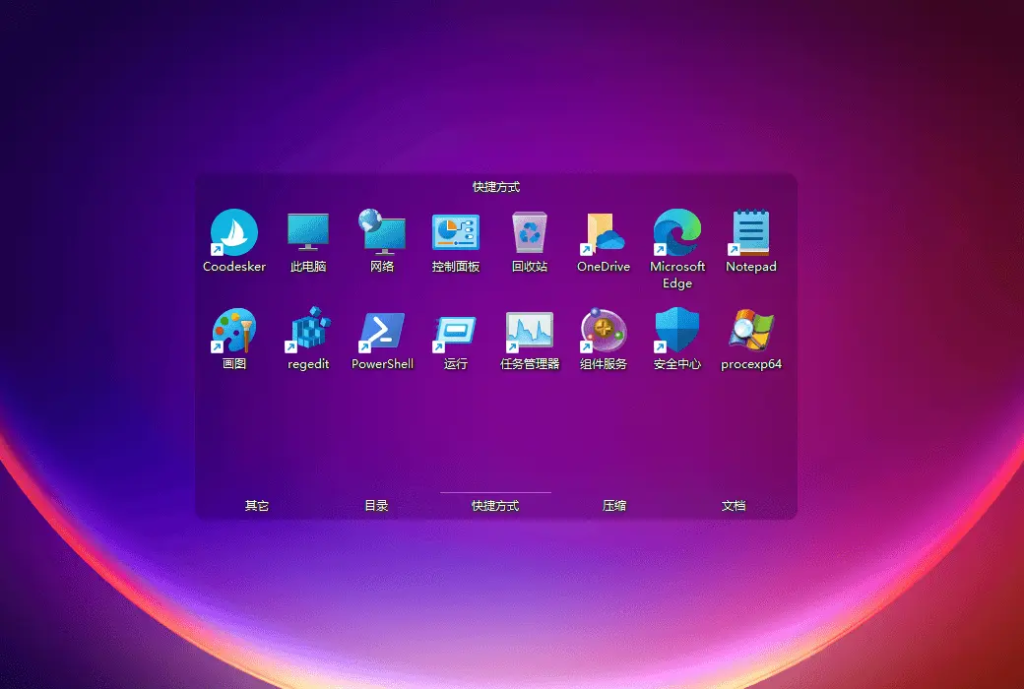Image resolution: width=1024 pixels, height=689 pixels.
Task: Select the 文档 tab
Action: tap(733, 506)
